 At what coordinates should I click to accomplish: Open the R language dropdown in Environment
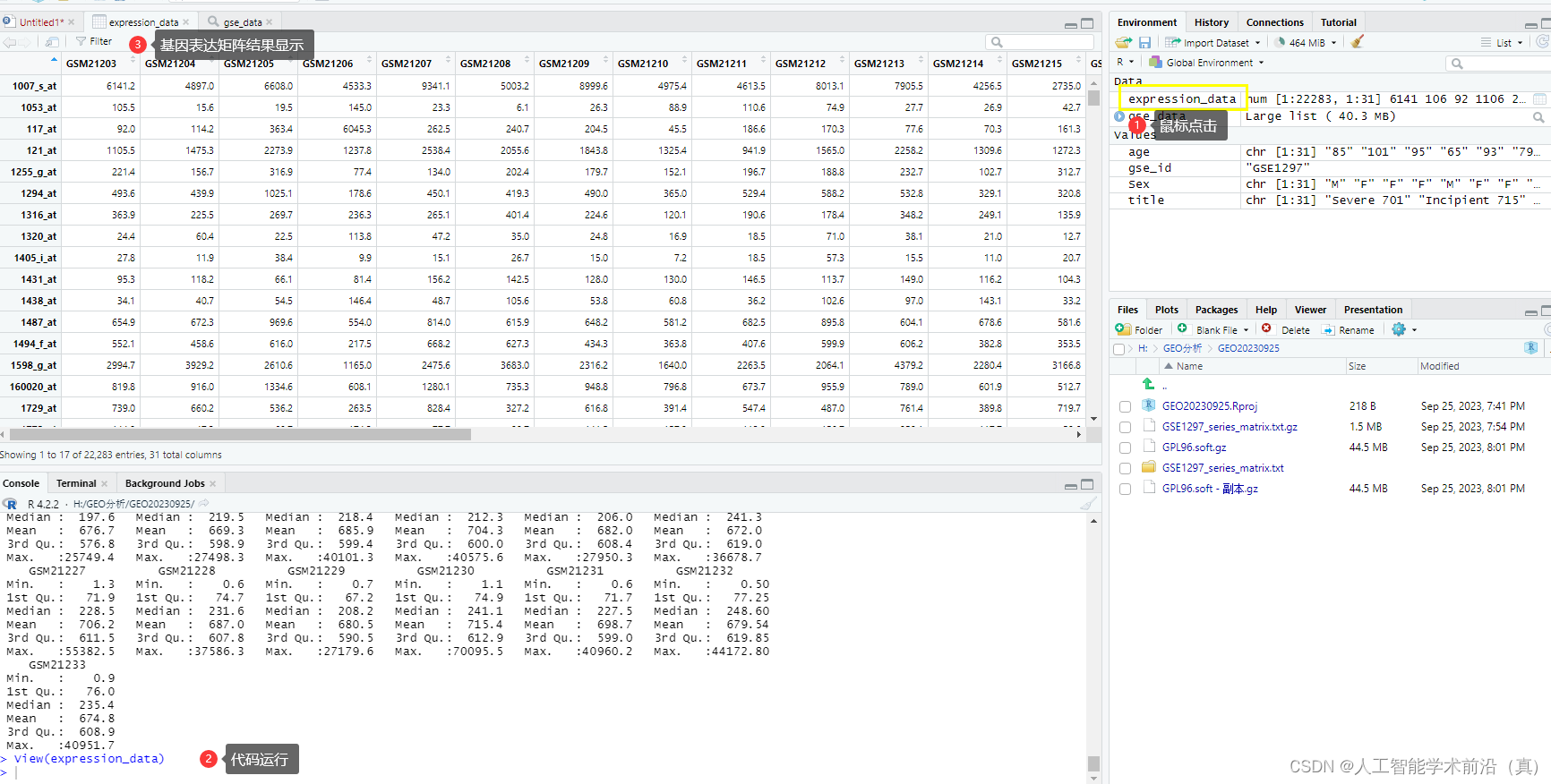point(1125,62)
